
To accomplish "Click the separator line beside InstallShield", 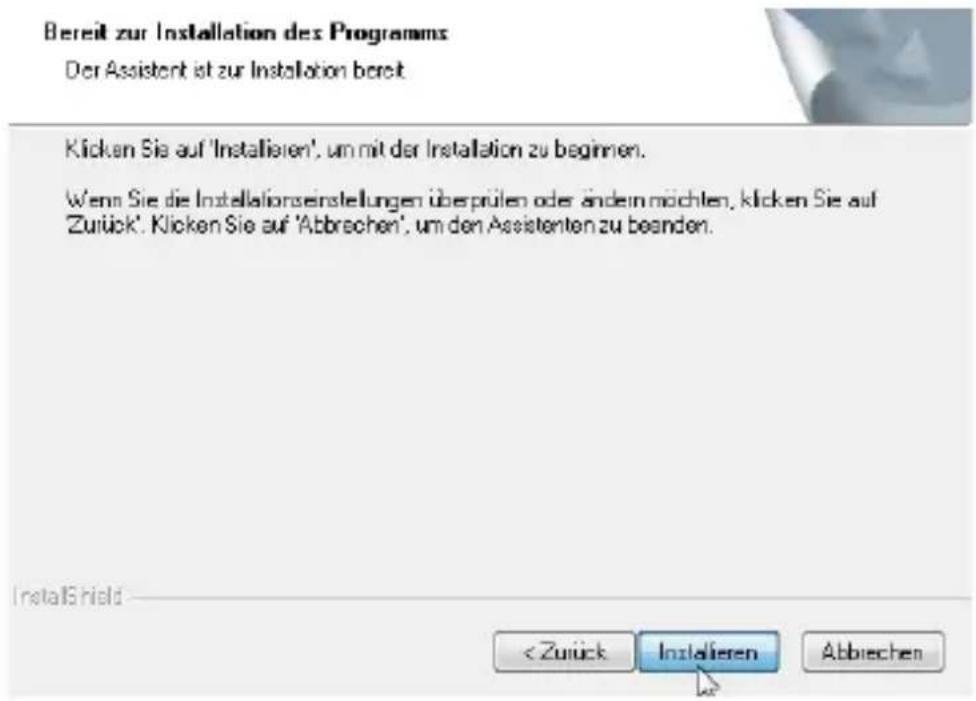I will [551, 598].
